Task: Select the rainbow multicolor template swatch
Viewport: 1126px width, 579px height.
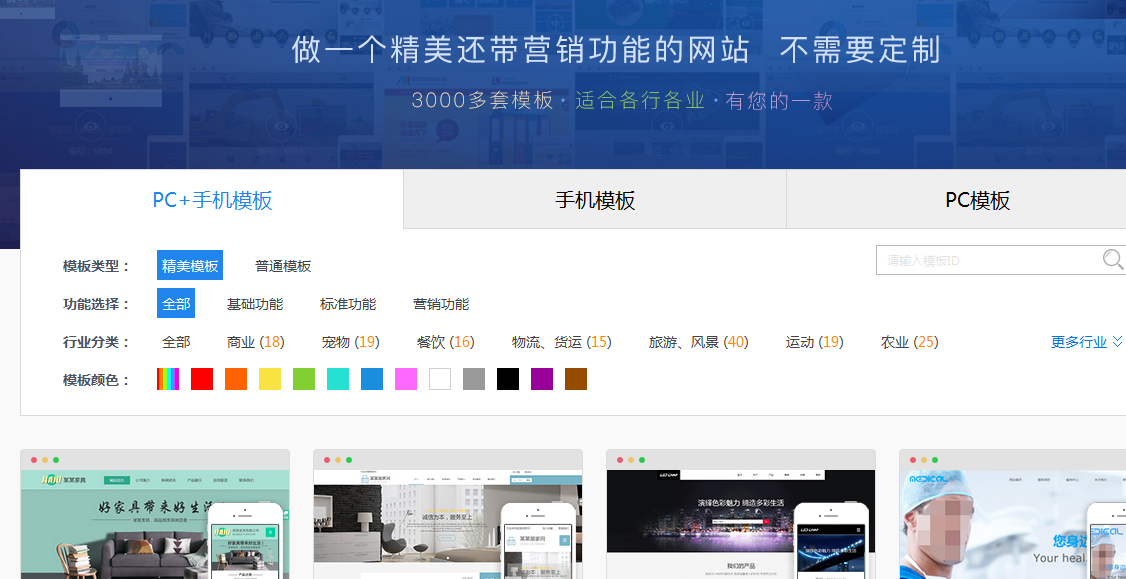Action: [168, 379]
